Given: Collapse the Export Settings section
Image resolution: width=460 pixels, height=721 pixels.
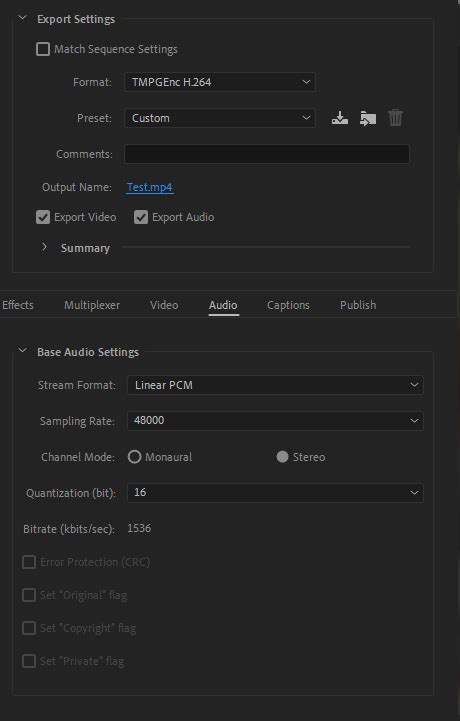Looking at the screenshot, I should 23,18.
